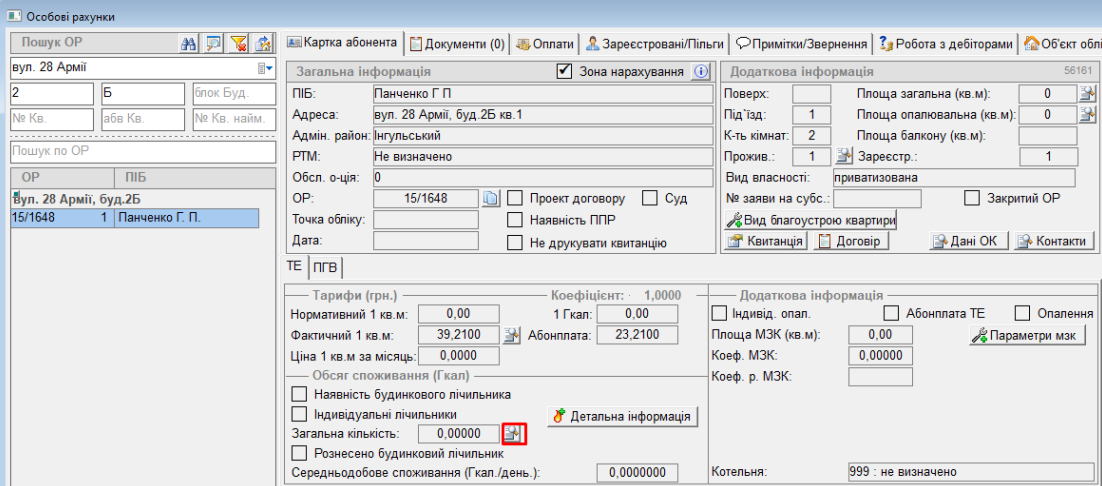Screen dimensions: 1102x486
Task: Click the clear filter funnel icon
Action: pos(238,44)
